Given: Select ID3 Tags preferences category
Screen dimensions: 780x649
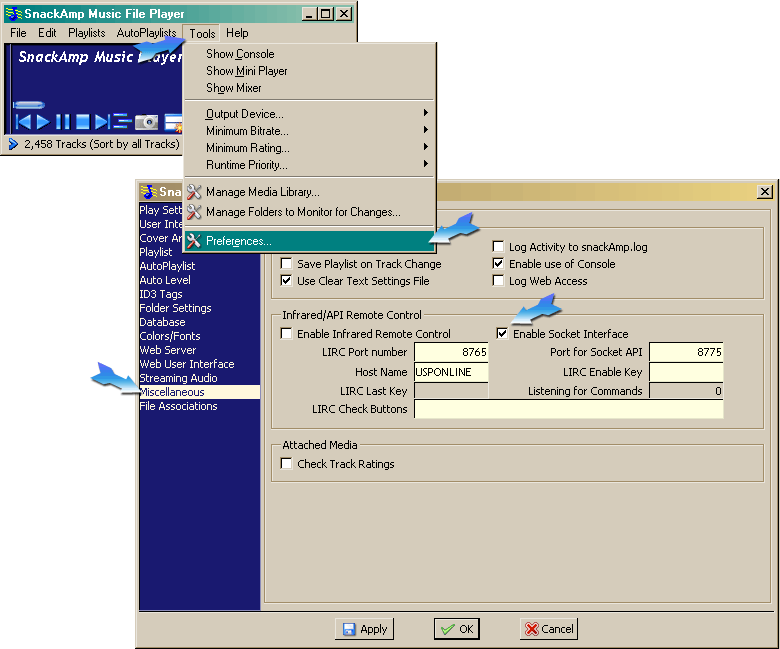Looking at the screenshot, I should (199, 294).
